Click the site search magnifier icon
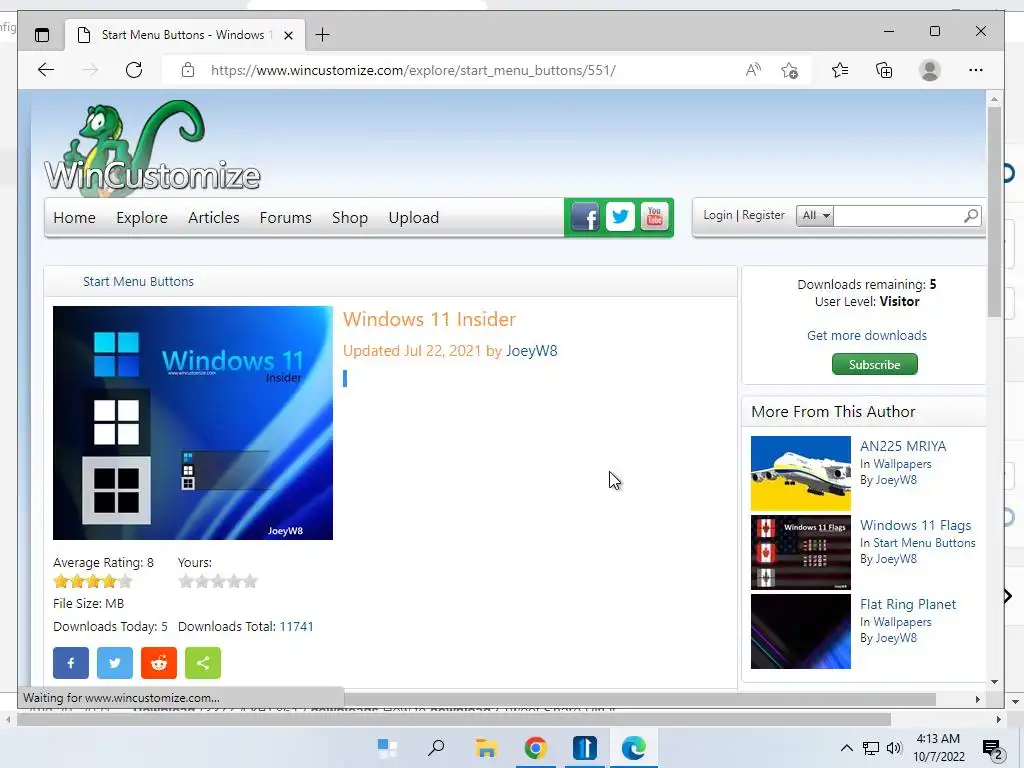 click(971, 216)
